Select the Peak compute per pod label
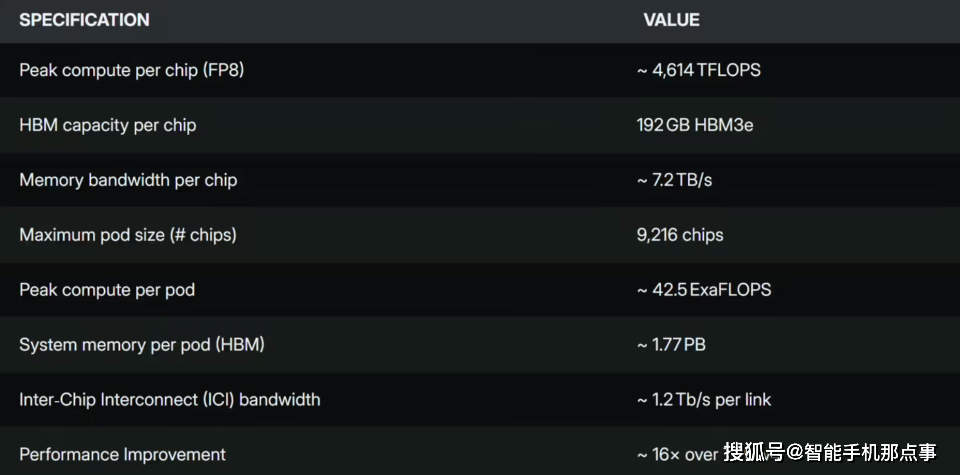The height and width of the screenshot is (475, 960). (x=107, y=290)
